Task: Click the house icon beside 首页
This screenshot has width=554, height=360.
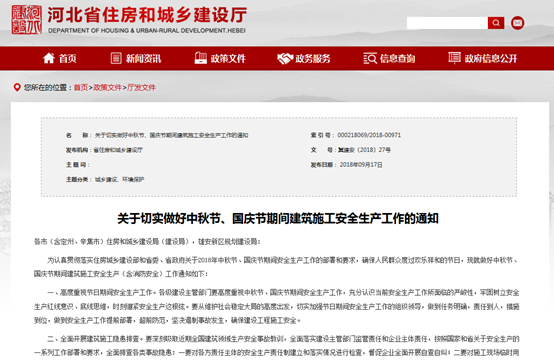Action: 49,58
